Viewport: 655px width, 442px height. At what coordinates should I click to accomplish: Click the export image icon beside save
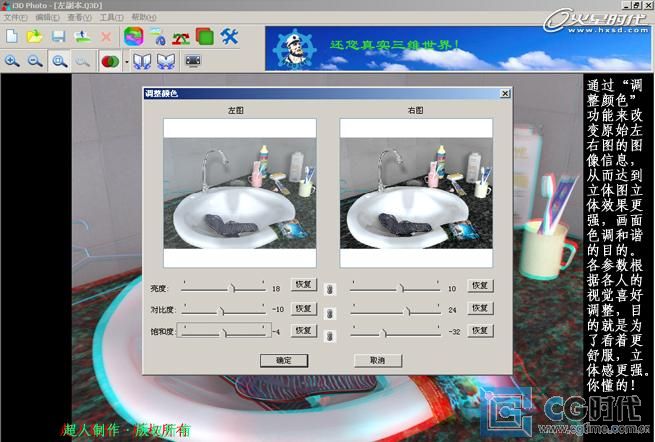pos(82,36)
